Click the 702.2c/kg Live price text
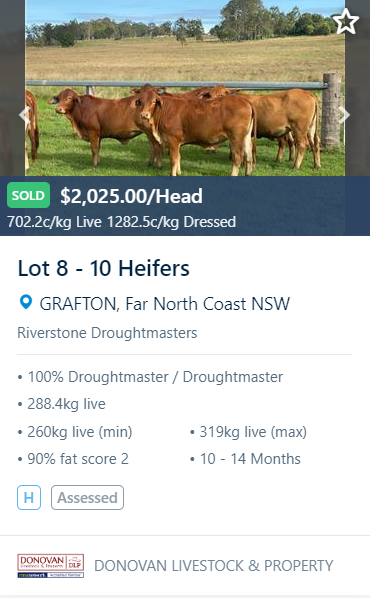 click(x=55, y=222)
